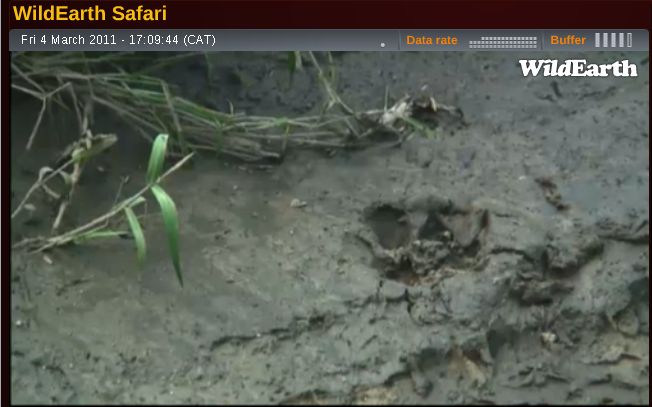This screenshot has width=652, height=407.
Task: Click the drooping green grass blade in the video
Action: tap(168, 222)
